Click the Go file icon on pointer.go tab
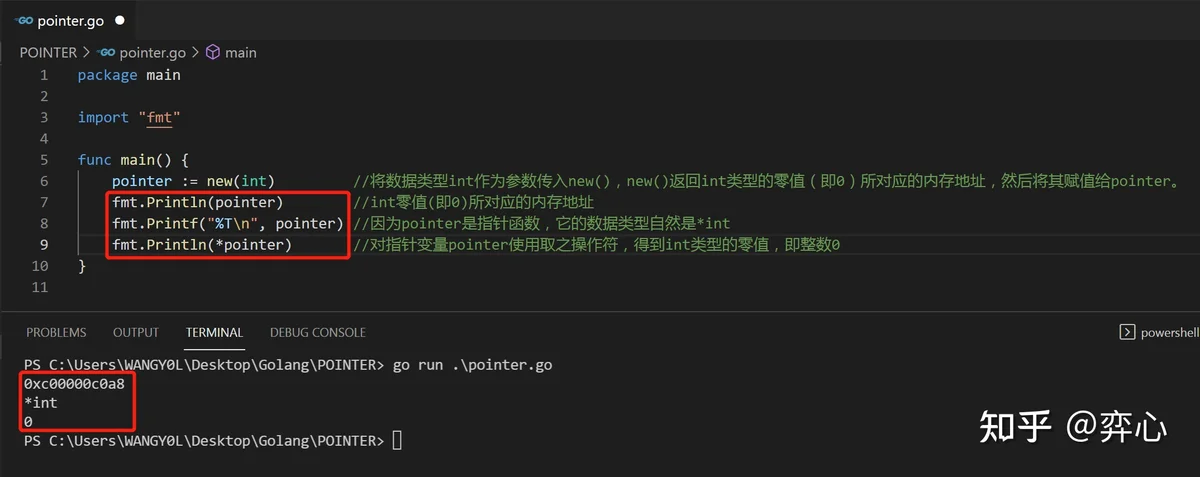This screenshot has width=1200, height=477. (24, 20)
